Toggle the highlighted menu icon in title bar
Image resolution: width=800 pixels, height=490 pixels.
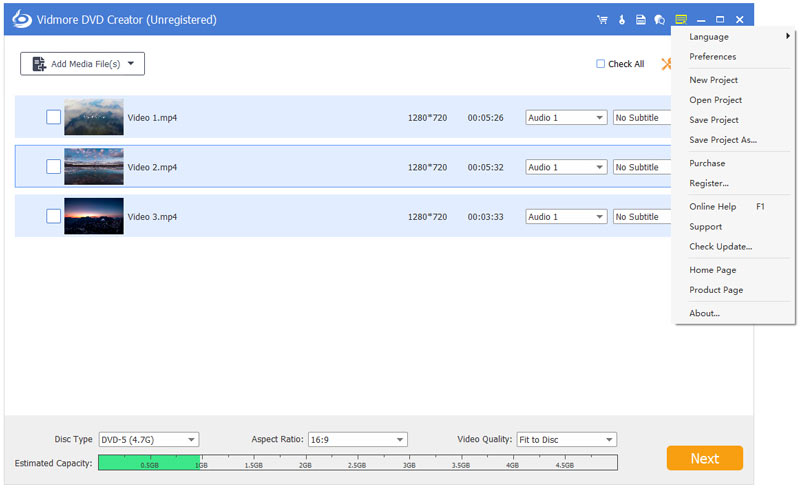point(681,19)
